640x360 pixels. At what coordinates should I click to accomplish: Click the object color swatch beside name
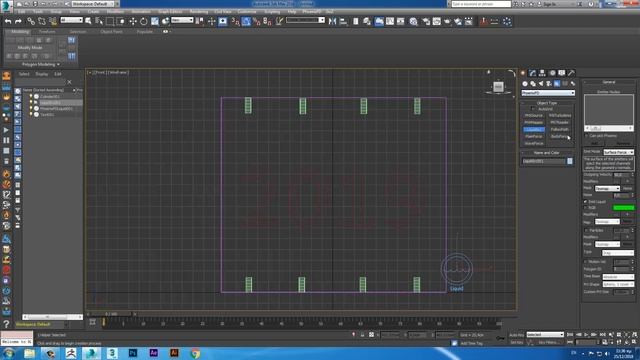point(570,161)
